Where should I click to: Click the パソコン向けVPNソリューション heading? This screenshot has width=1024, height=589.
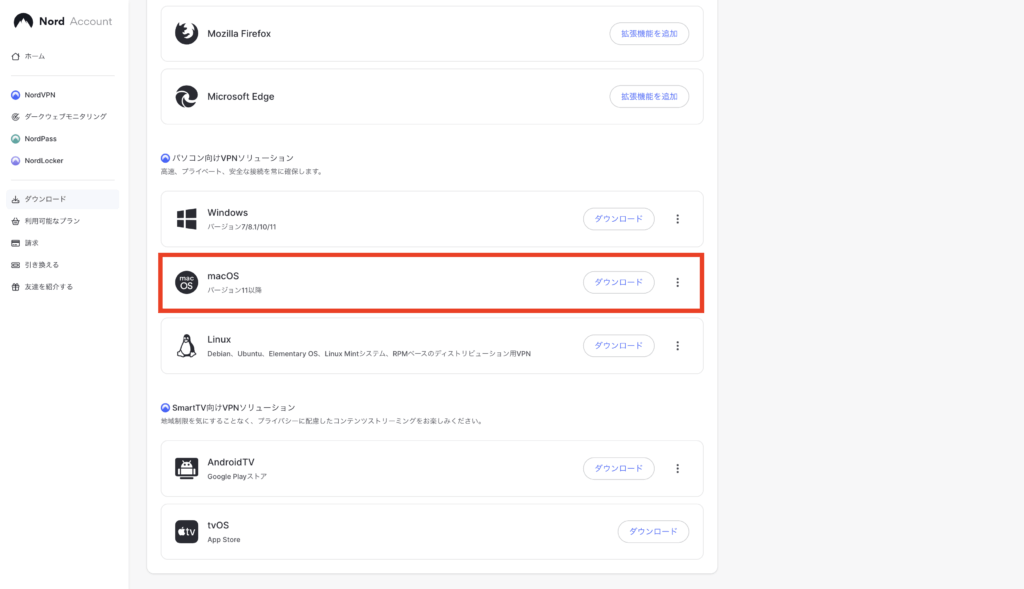232,158
